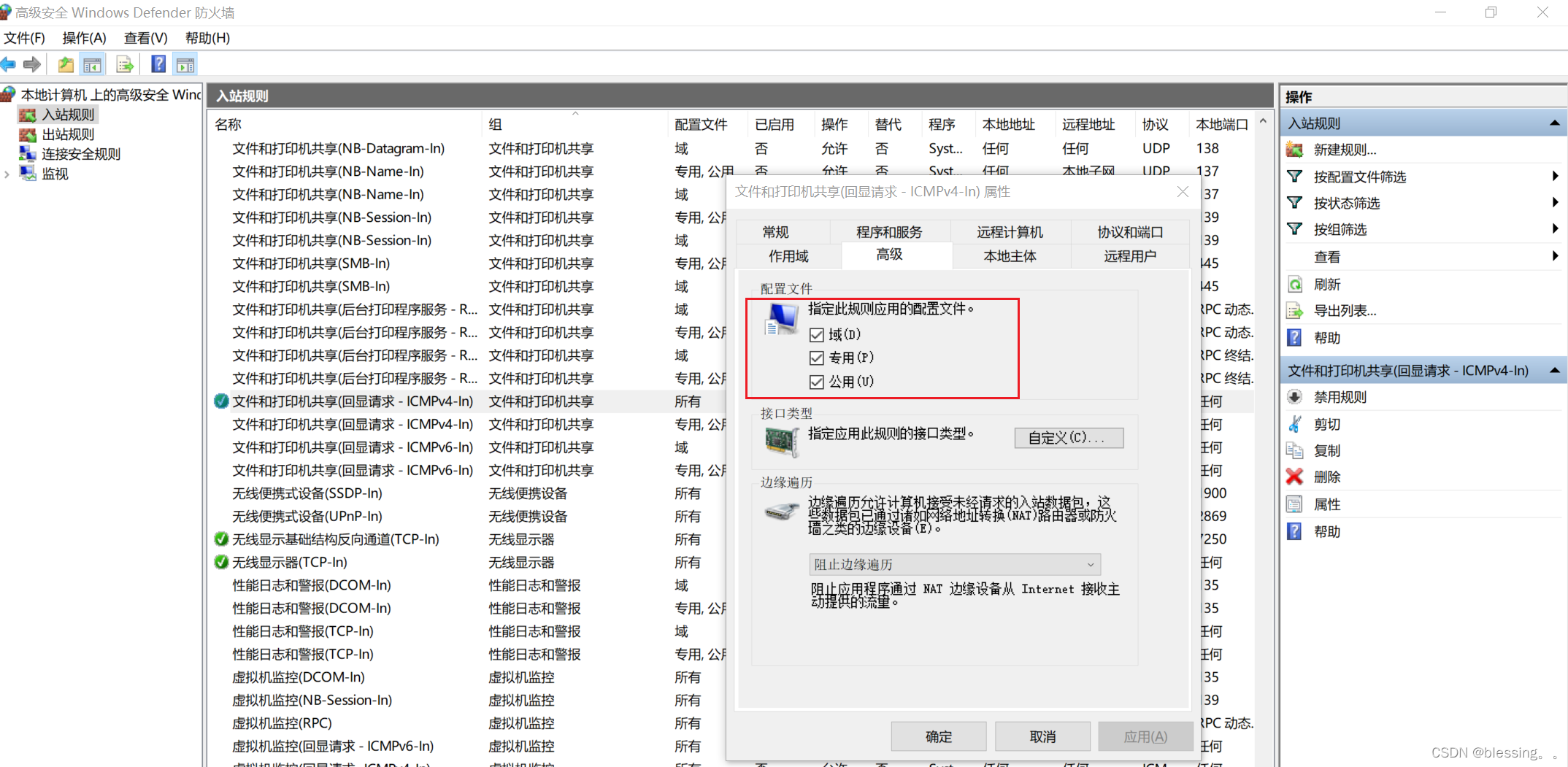Uncheck the 域(D) profile checkbox
The height and width of the screenshot is (767, 1568).
[x=817, y=334]
